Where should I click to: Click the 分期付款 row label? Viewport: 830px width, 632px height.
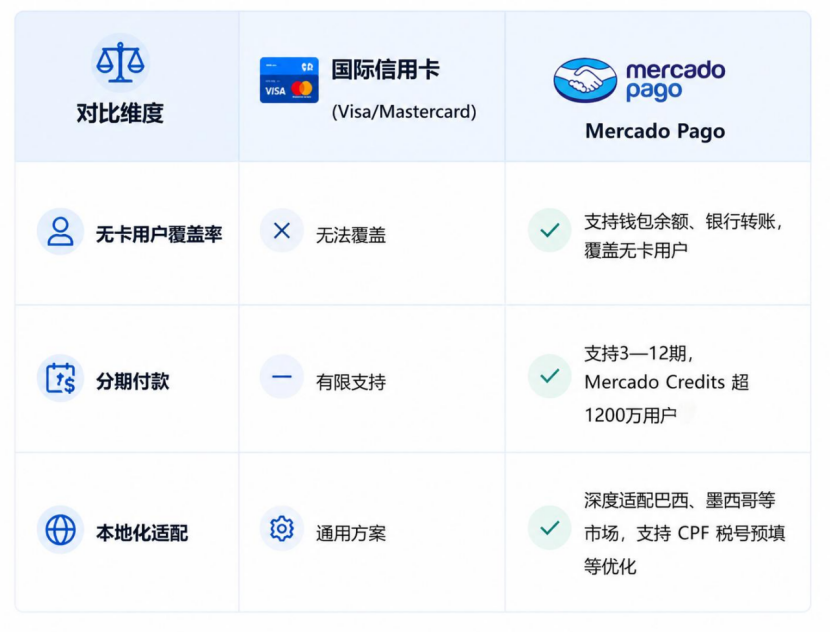click(x=132, y=381)
